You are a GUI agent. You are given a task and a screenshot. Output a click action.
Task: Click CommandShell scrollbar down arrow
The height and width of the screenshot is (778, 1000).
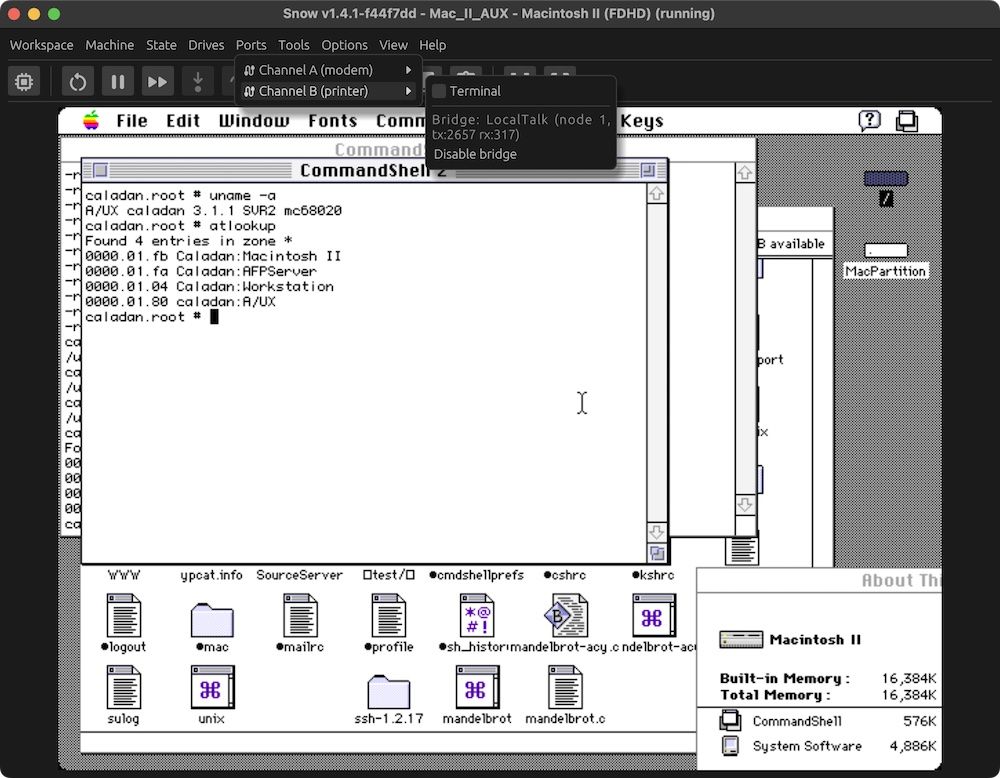[x=657, y=532]
